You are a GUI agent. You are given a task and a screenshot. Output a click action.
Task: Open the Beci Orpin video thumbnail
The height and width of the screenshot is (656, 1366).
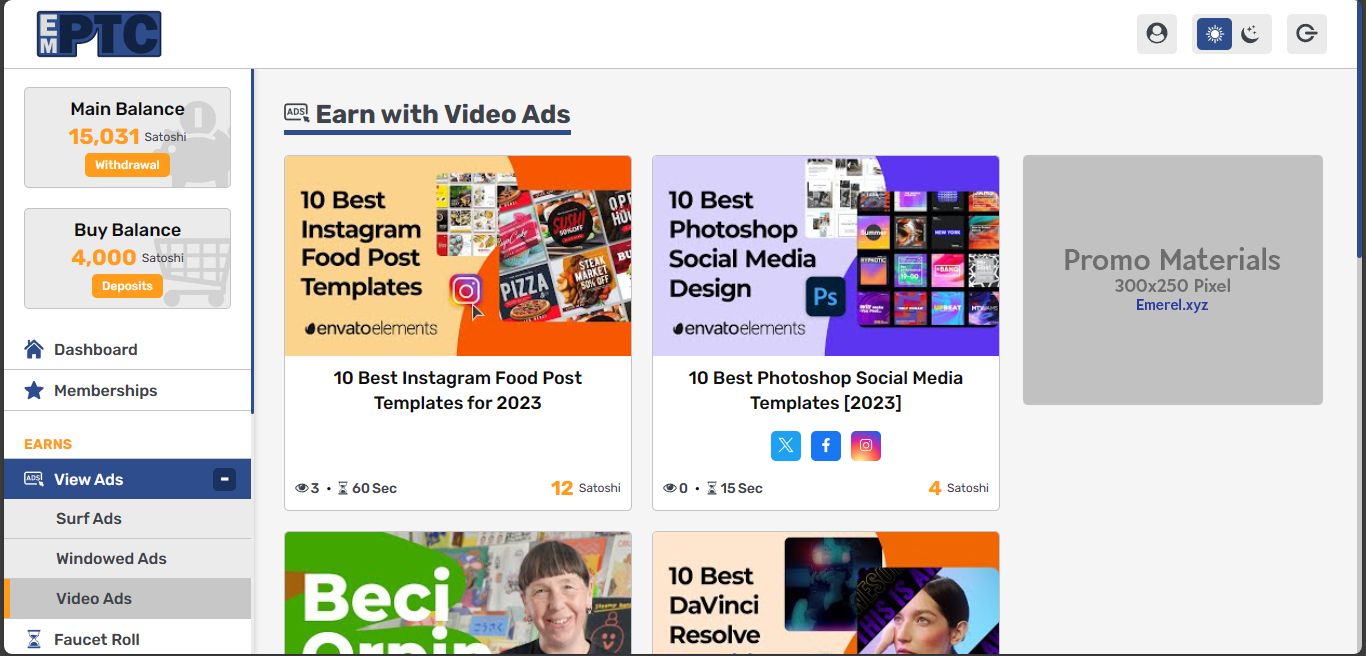[458, 594]
